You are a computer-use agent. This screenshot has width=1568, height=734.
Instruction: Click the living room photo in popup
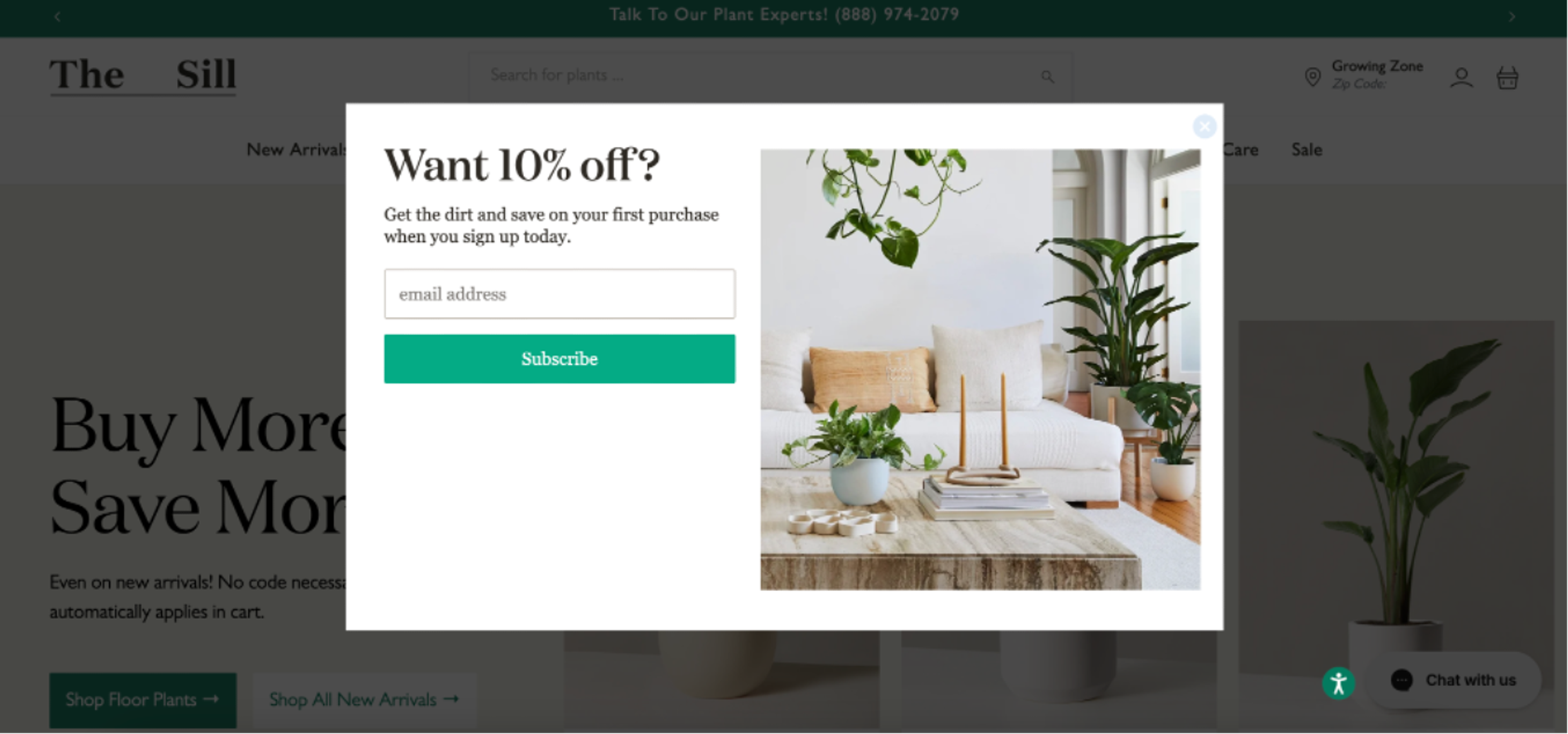[x=980, y=369]
